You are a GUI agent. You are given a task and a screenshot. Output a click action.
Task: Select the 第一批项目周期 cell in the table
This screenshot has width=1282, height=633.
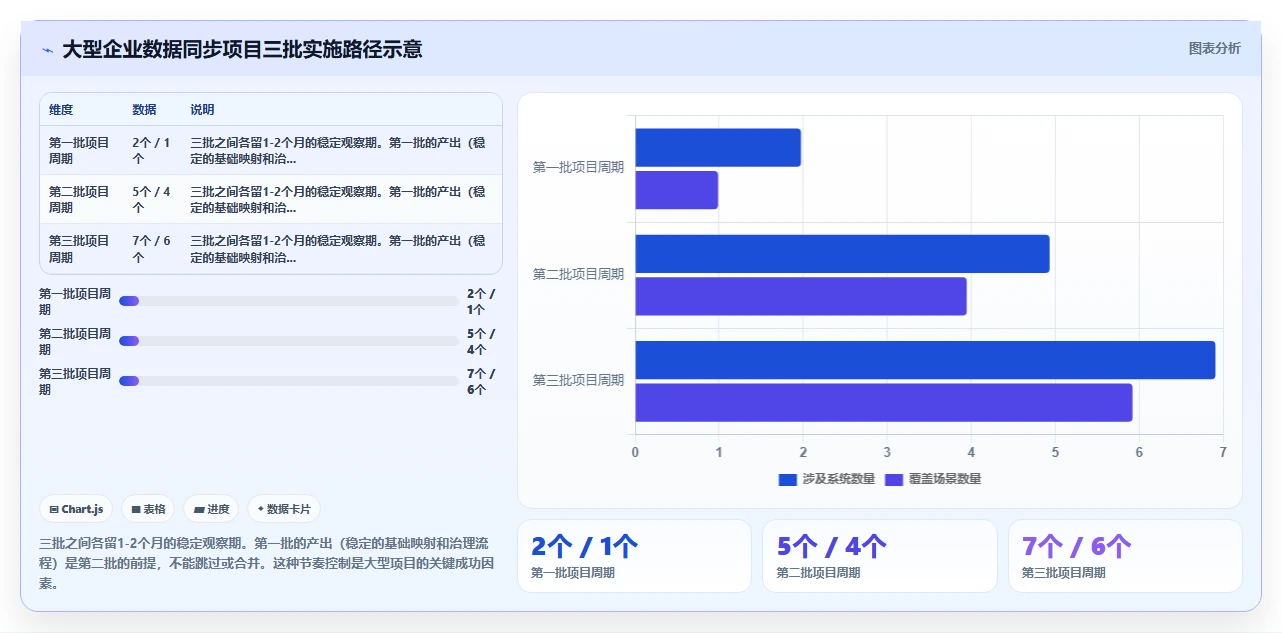[80, 151]
